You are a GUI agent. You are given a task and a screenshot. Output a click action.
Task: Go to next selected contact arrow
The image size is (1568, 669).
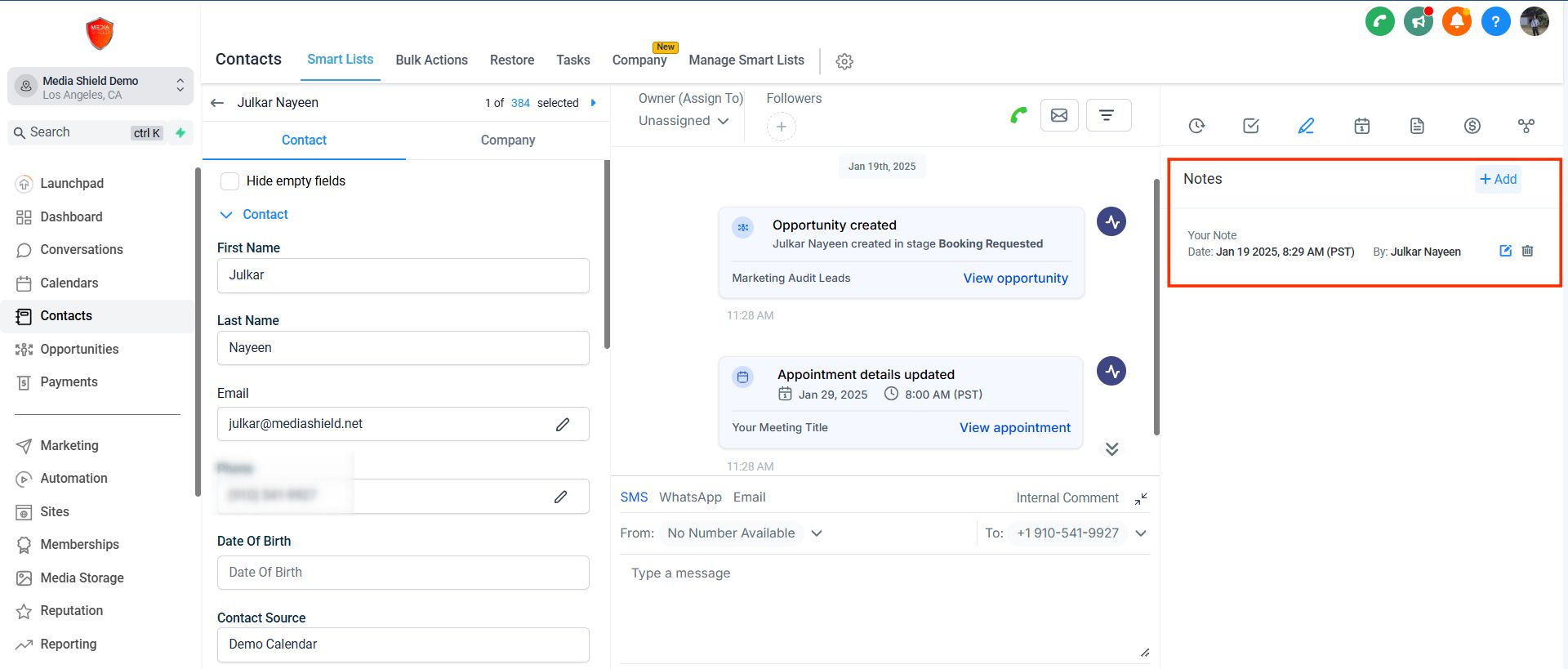coord(594,103)
